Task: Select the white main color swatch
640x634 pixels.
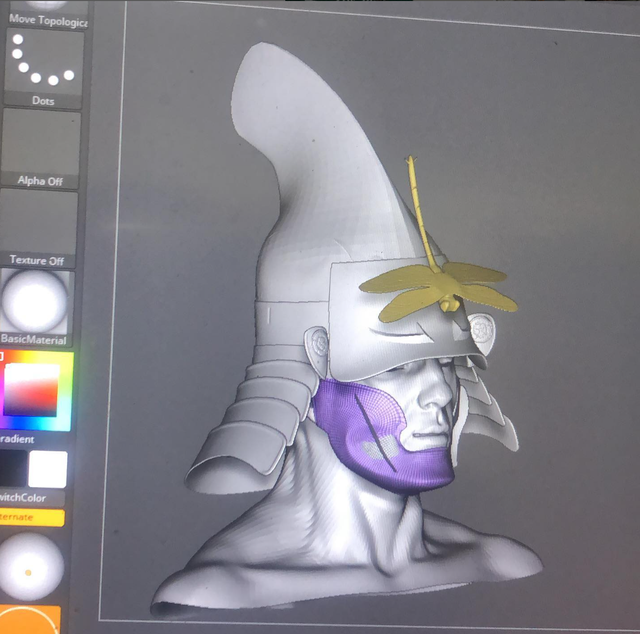Action: click(48, 469)
